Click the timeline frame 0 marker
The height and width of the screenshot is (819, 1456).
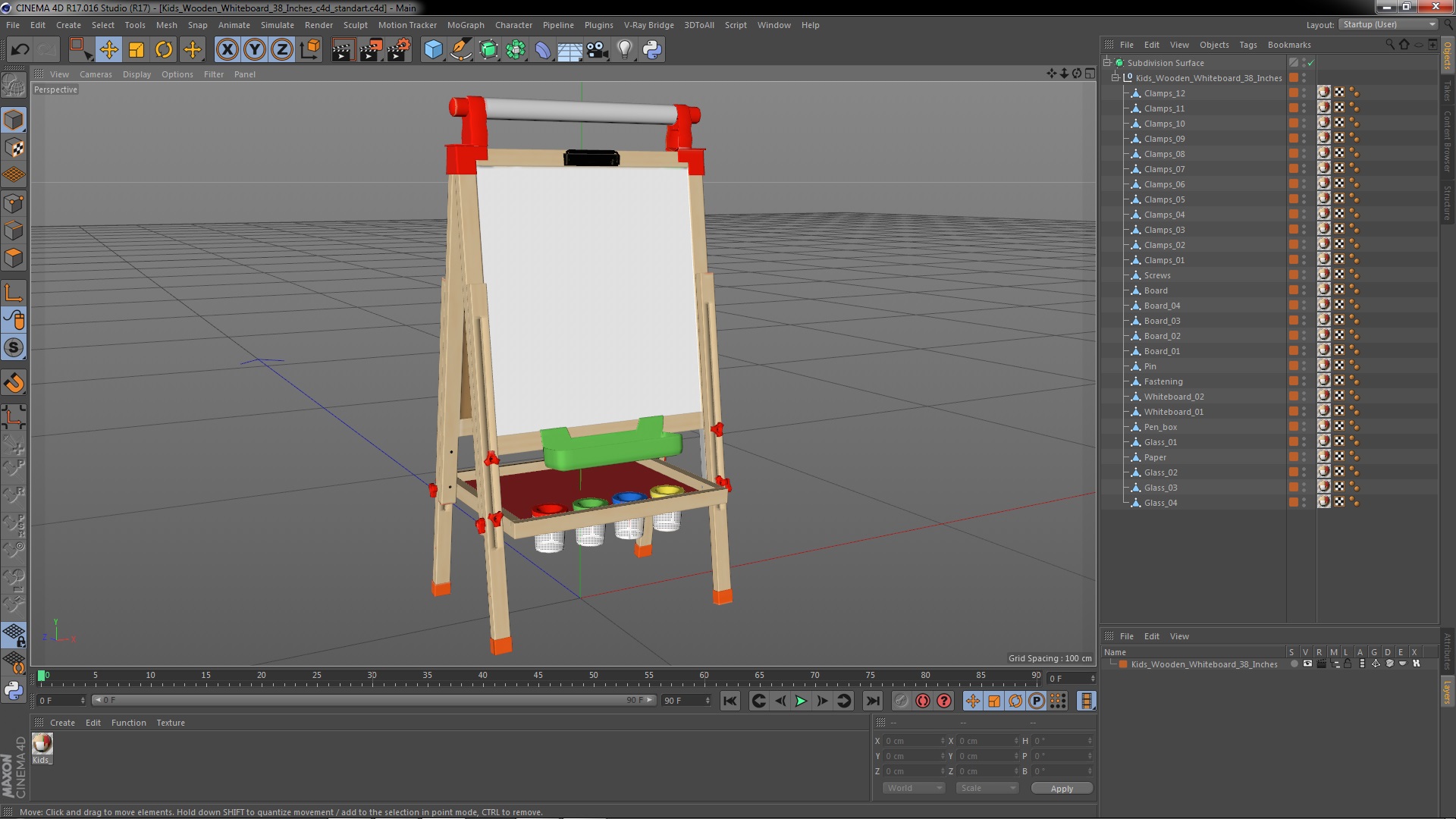tap(42, 676)
